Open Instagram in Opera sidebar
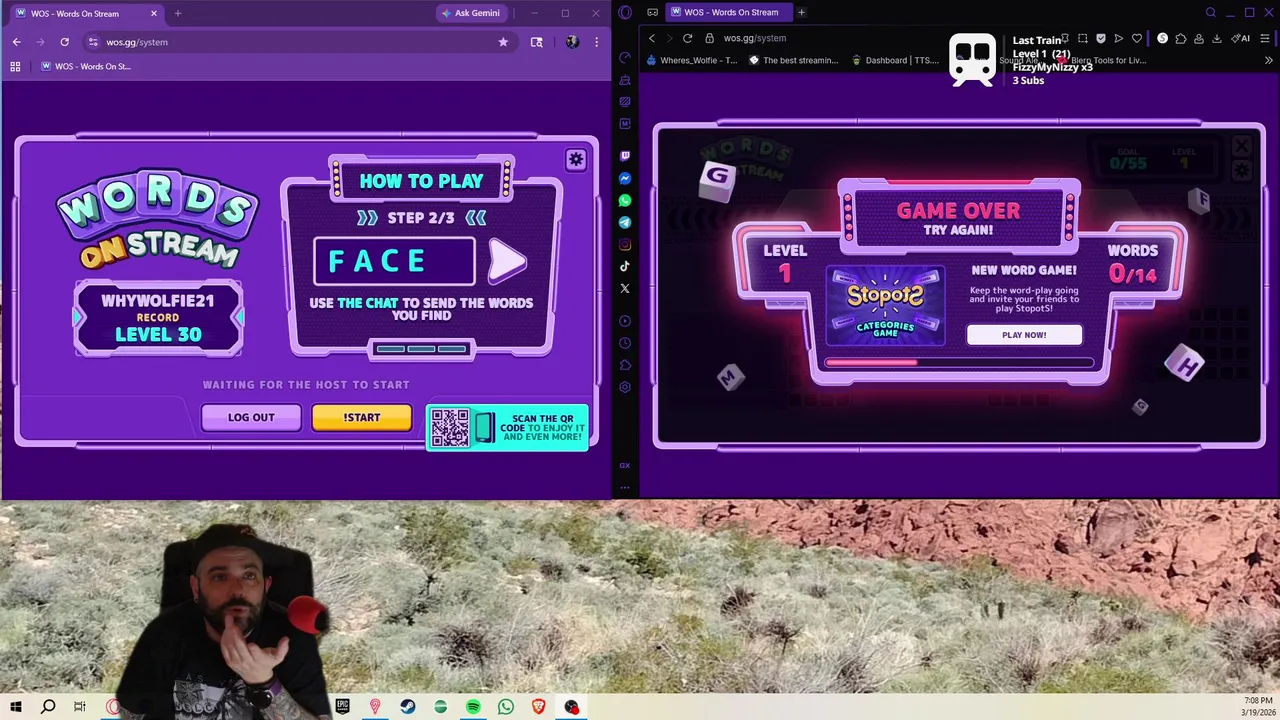Viewport: 1280px width, 720px height. point(625,244)
